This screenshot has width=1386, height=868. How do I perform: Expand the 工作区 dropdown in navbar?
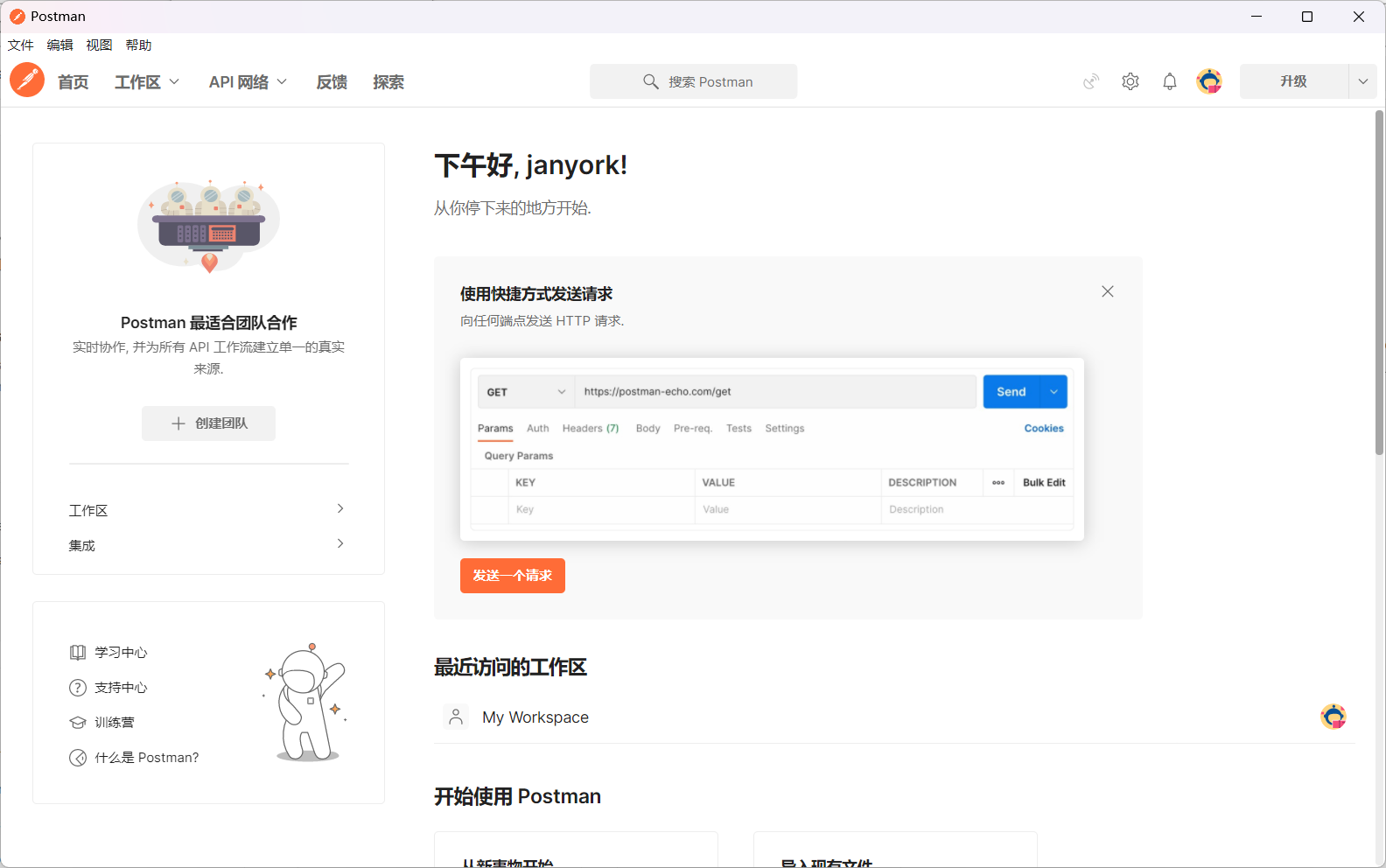(147, 82)
